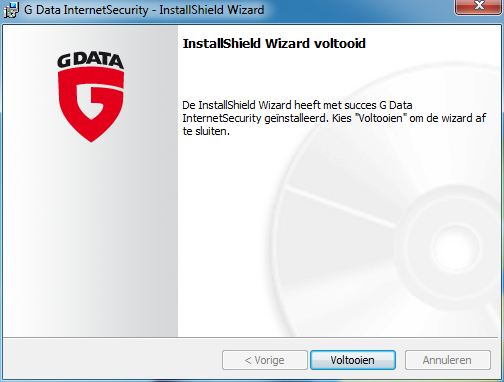Image resolution: width=504 pixels, height=382 pixels.
Task: Click the empty title bar area beside the title
Action: pos(360,10)
